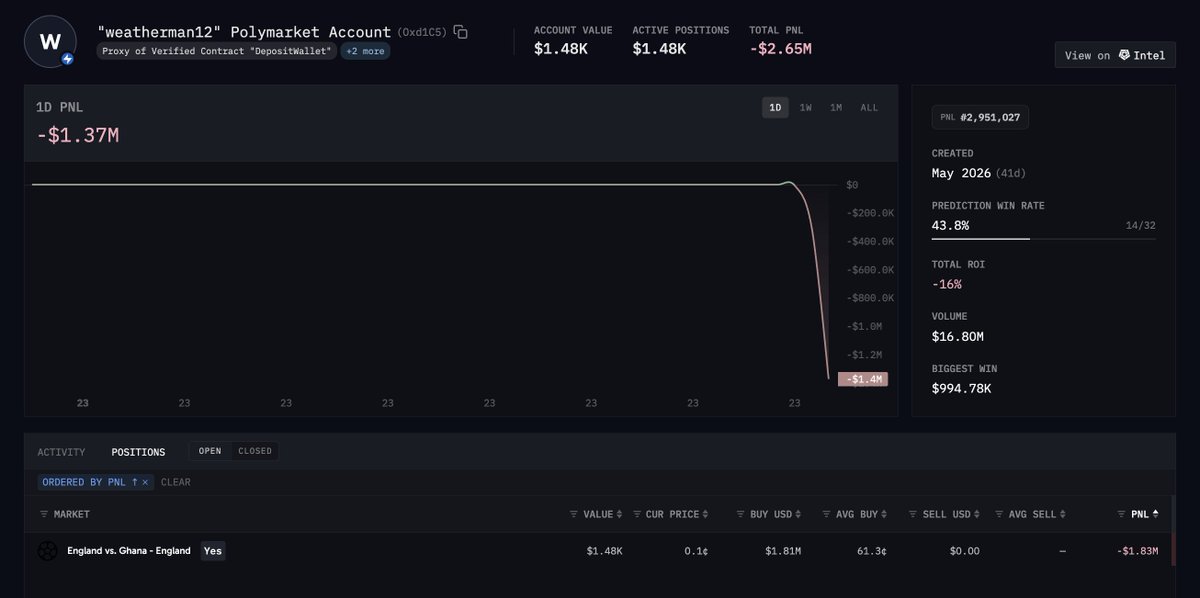Screen dimensions: 1200x598
Task: Click the AVG BUY cell 61.3¢
Action: tap(870, 551)
